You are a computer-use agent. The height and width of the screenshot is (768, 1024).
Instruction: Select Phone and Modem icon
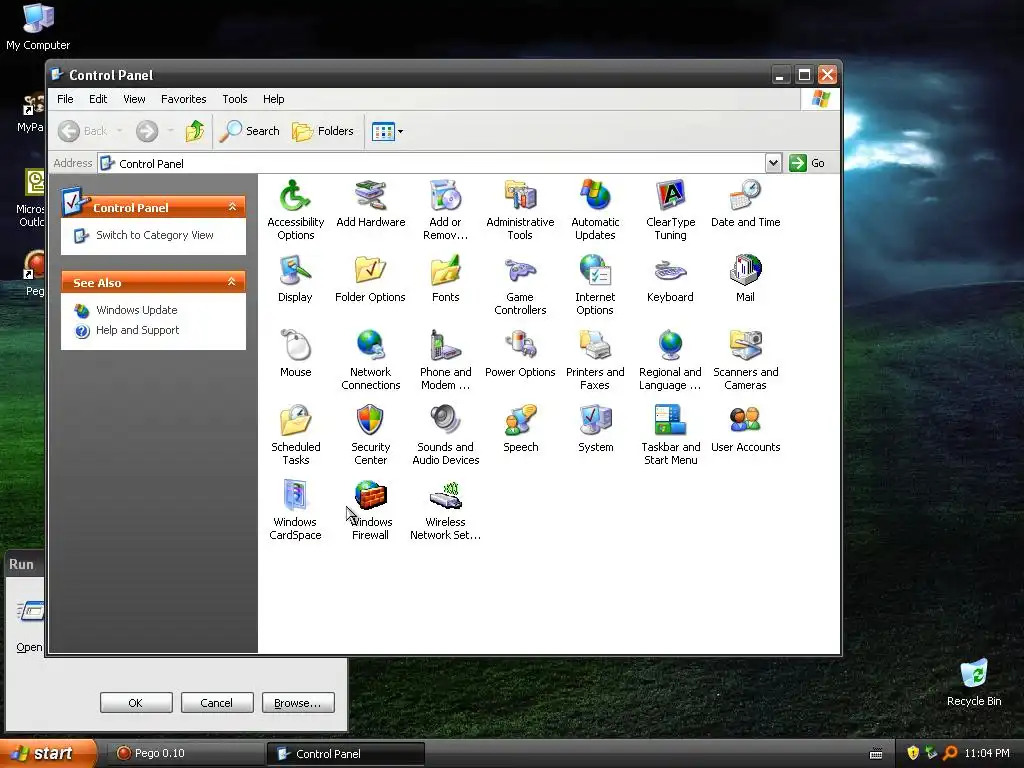pyautogui.click(x=445, y=345)
